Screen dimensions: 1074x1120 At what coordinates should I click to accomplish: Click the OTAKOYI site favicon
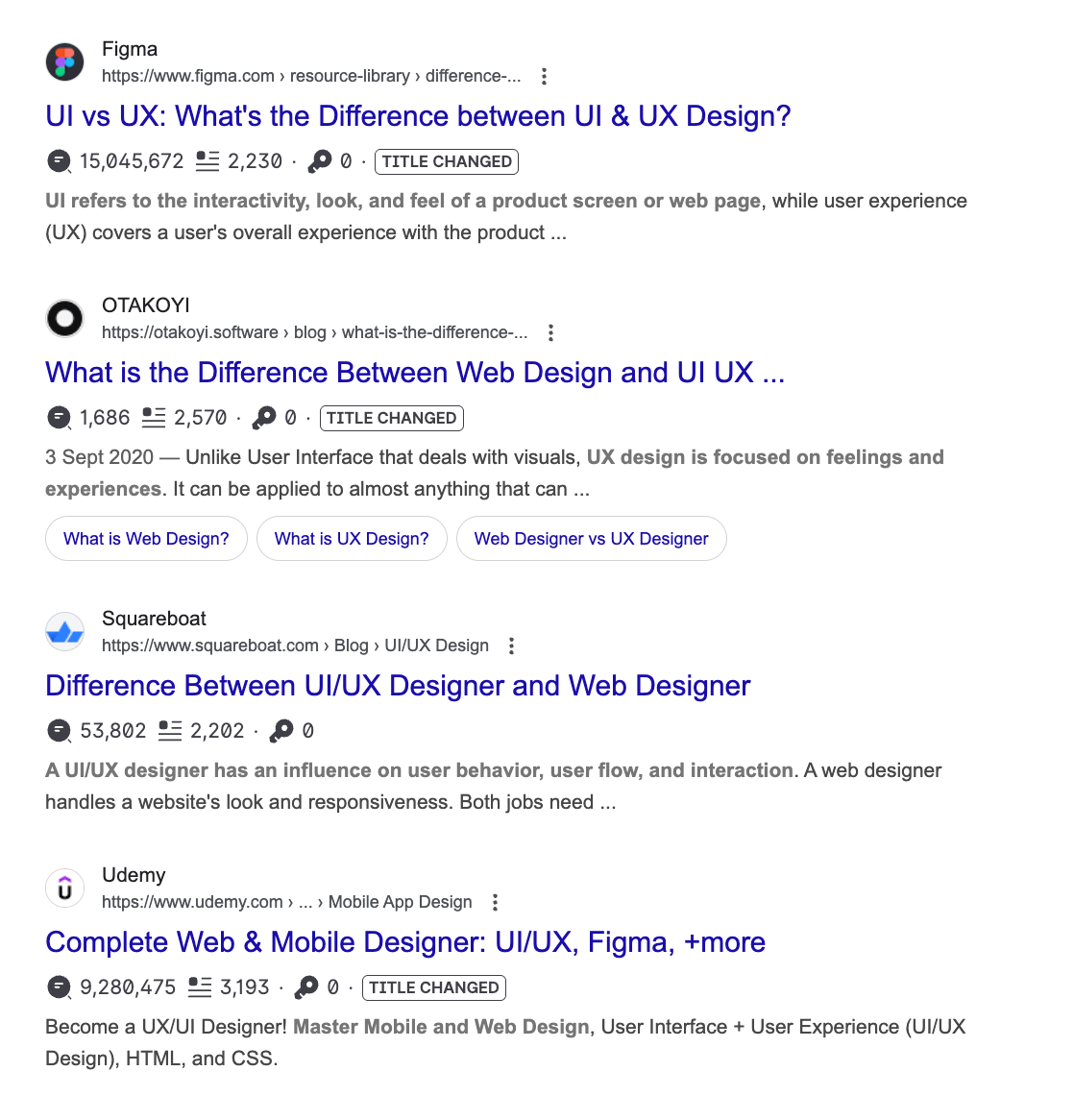(x=64, y=319)
